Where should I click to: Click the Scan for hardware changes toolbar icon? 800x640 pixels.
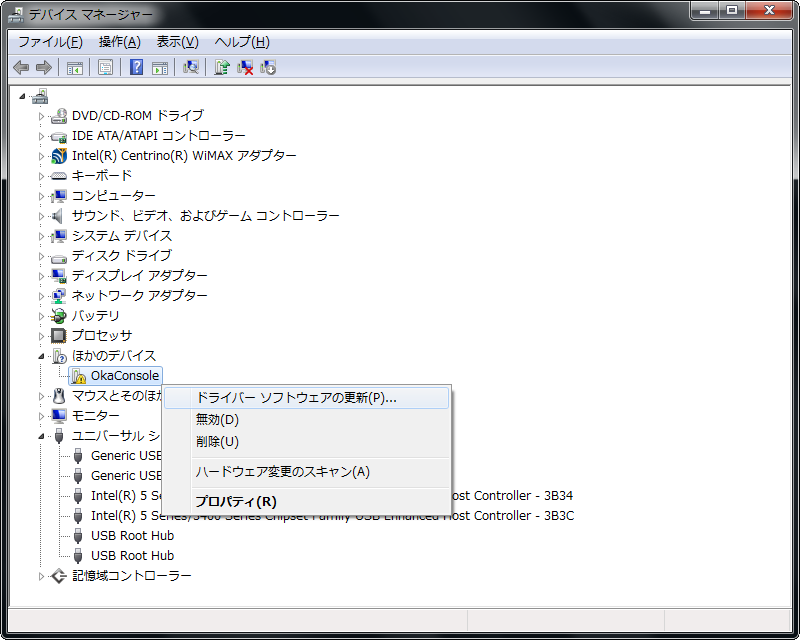coord(191,67)
